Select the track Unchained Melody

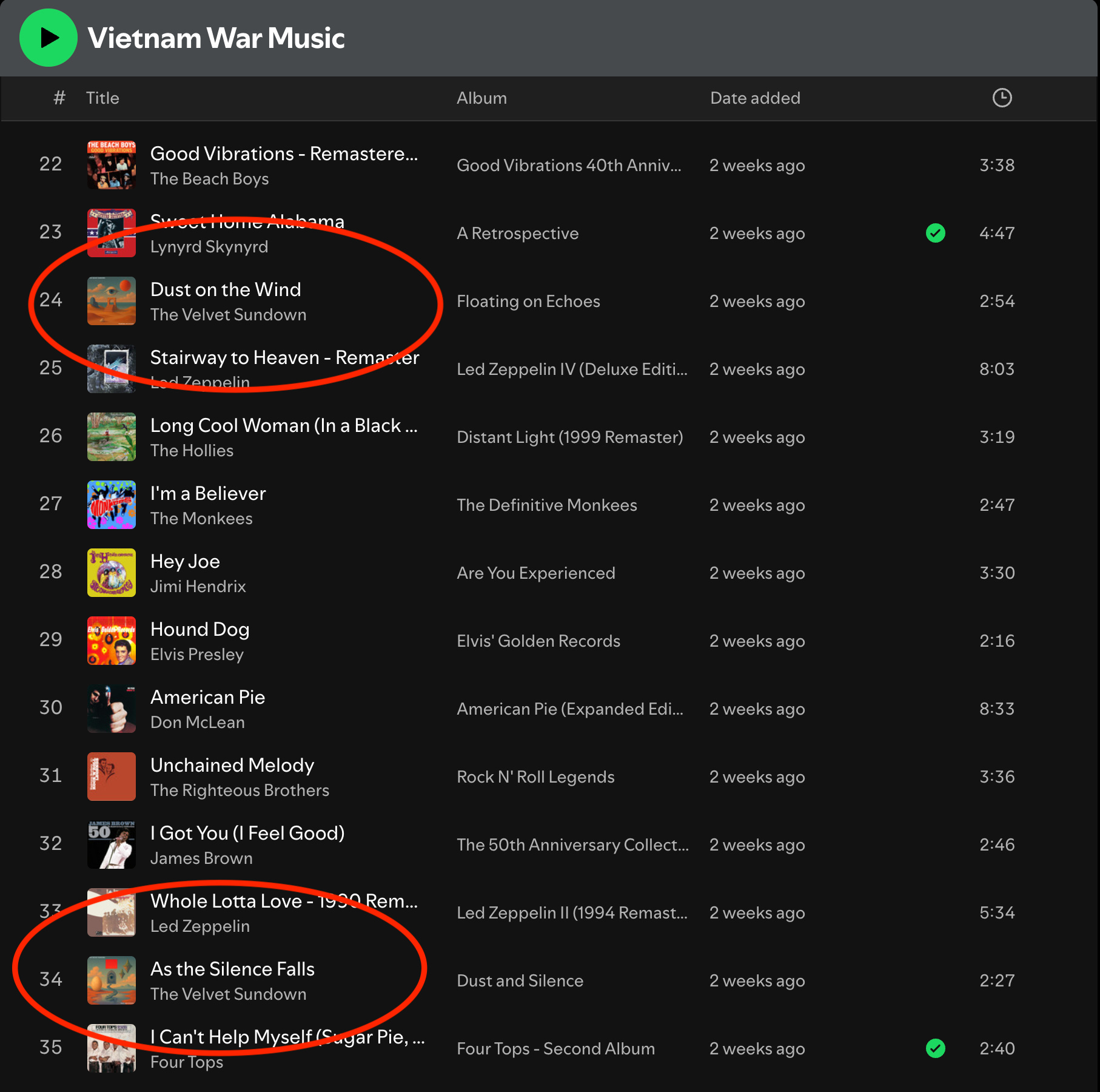232,766
